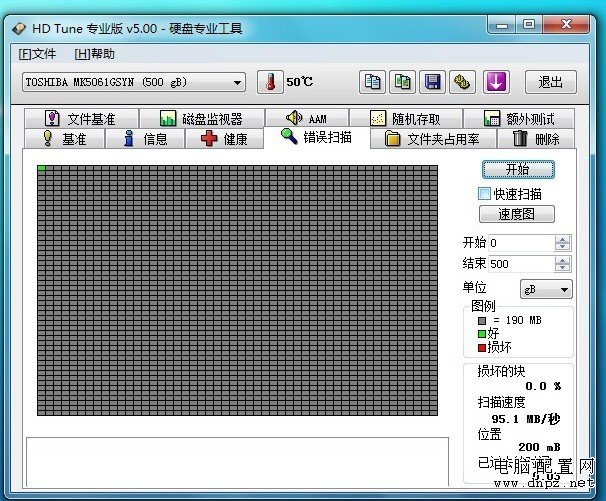Screen dimensions: 606x501
Task: Switch to the 随机存取 tab
Action: (x=405, y=118)
